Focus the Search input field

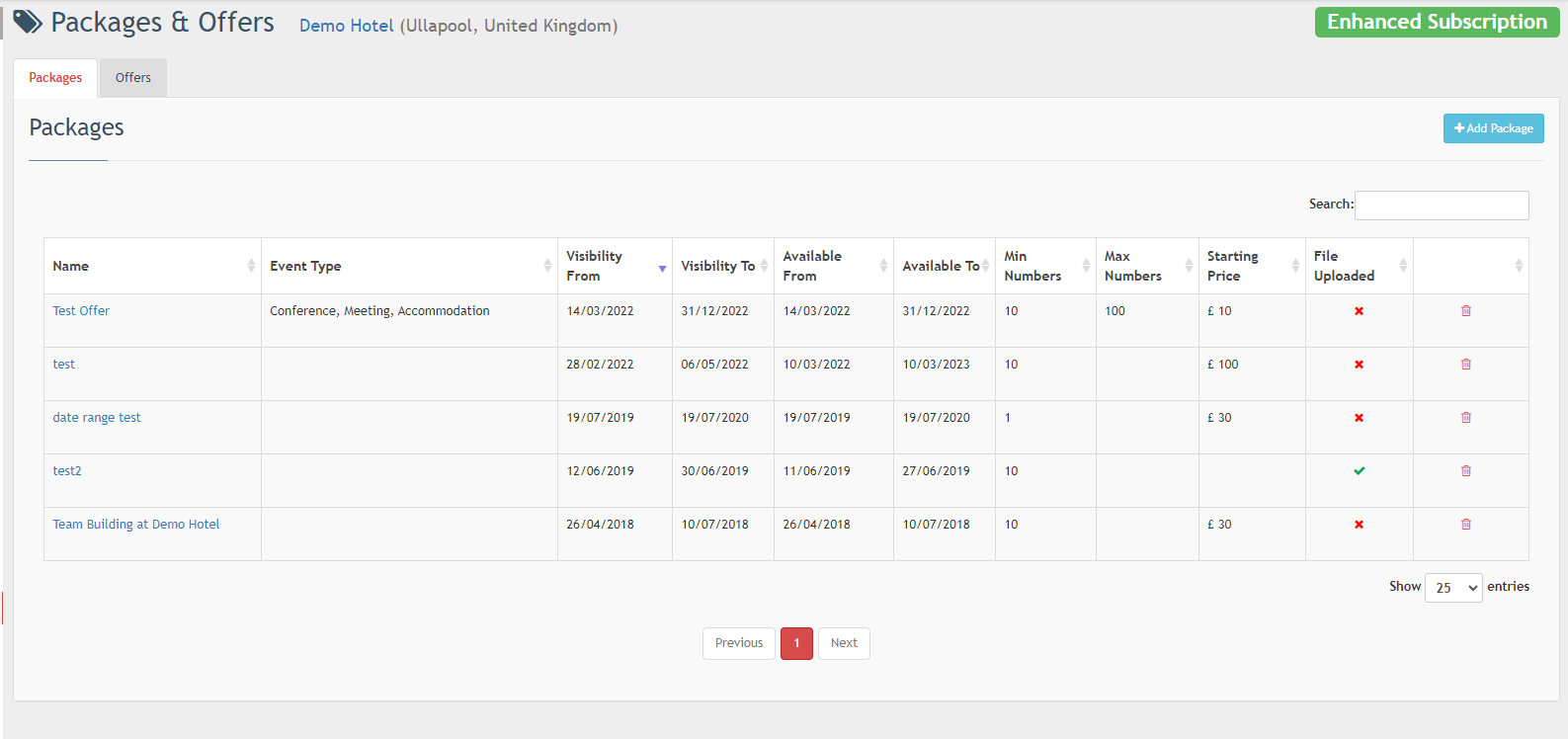coord(1442,205)
